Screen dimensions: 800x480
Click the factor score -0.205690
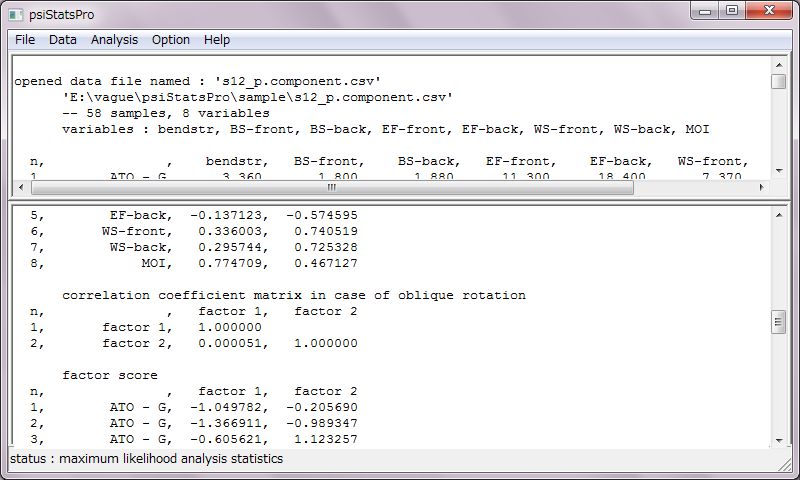point(321,408)
